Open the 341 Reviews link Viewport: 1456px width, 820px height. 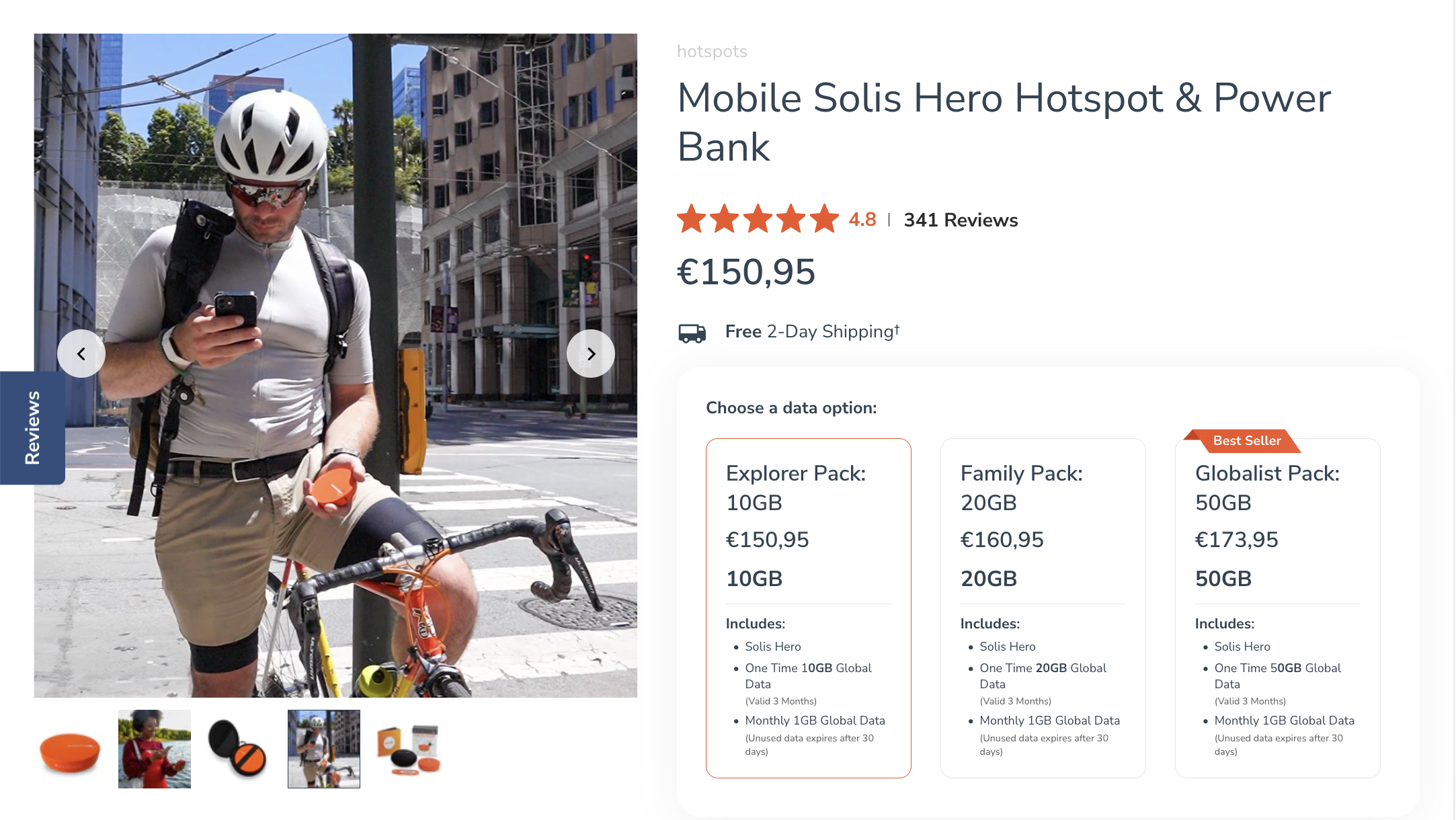(961, 220)
